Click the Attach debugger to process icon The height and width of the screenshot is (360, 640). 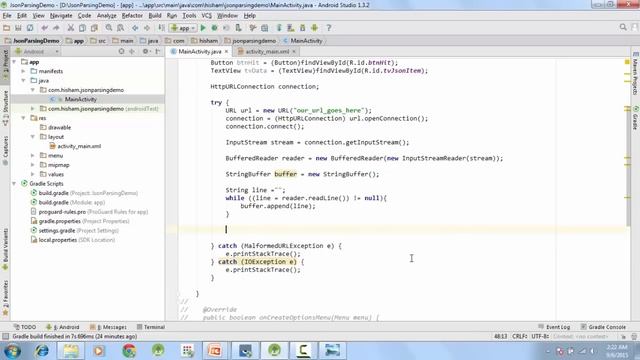pyautogui.click(x=238, y=28)
